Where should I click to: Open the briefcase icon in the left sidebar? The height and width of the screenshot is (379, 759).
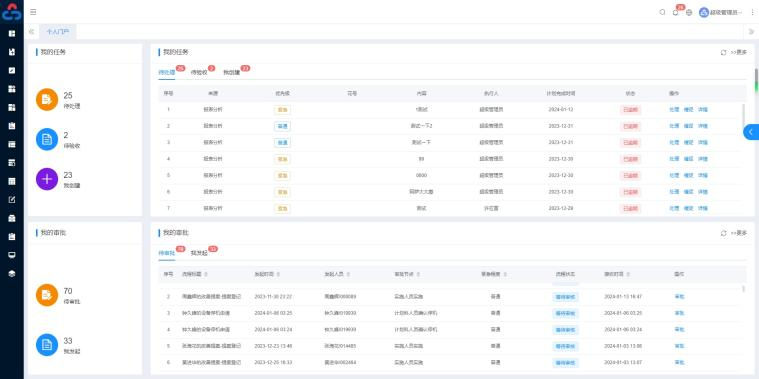pos(12,218)
